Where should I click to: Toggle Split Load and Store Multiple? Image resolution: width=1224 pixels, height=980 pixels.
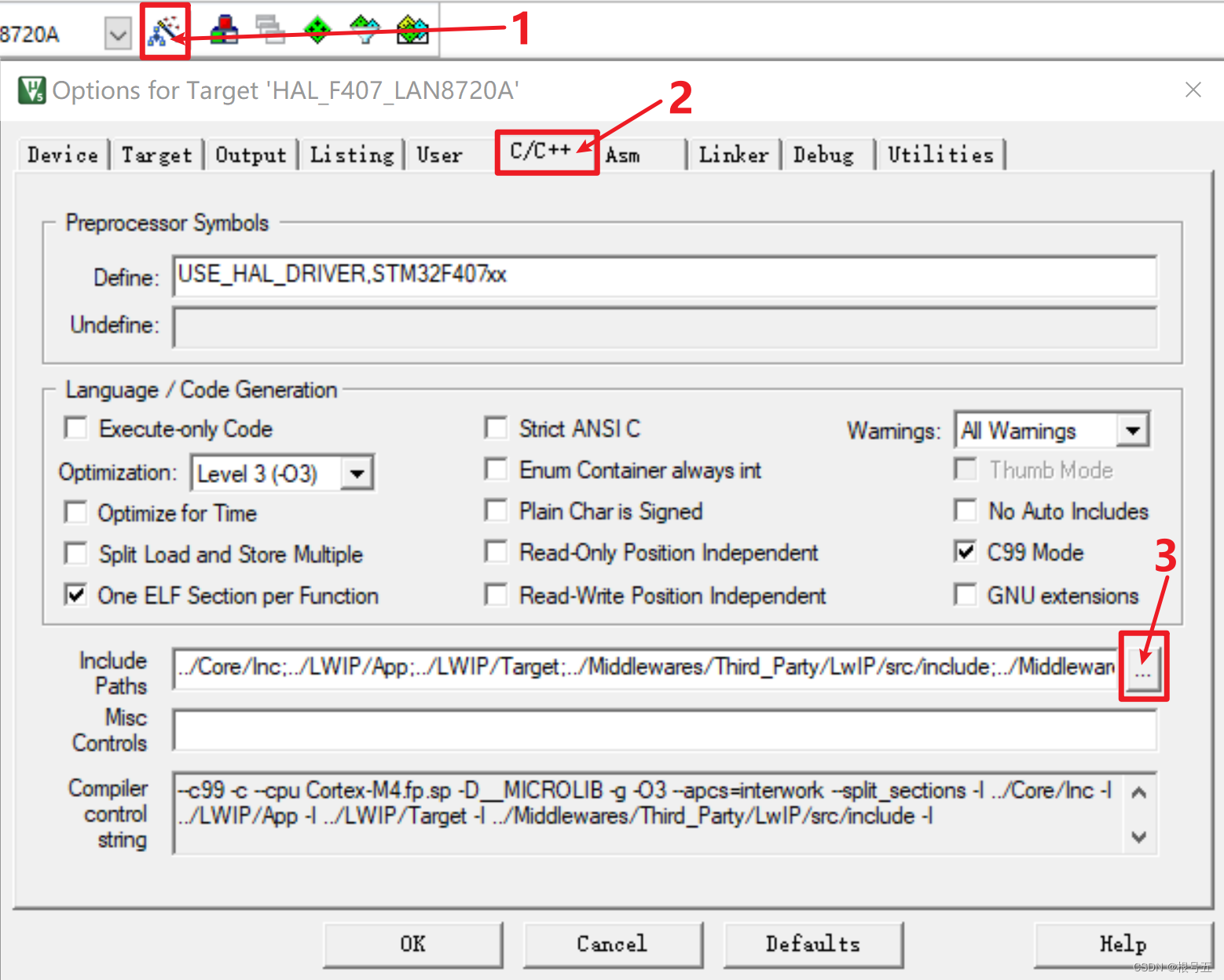click(75, 554)
